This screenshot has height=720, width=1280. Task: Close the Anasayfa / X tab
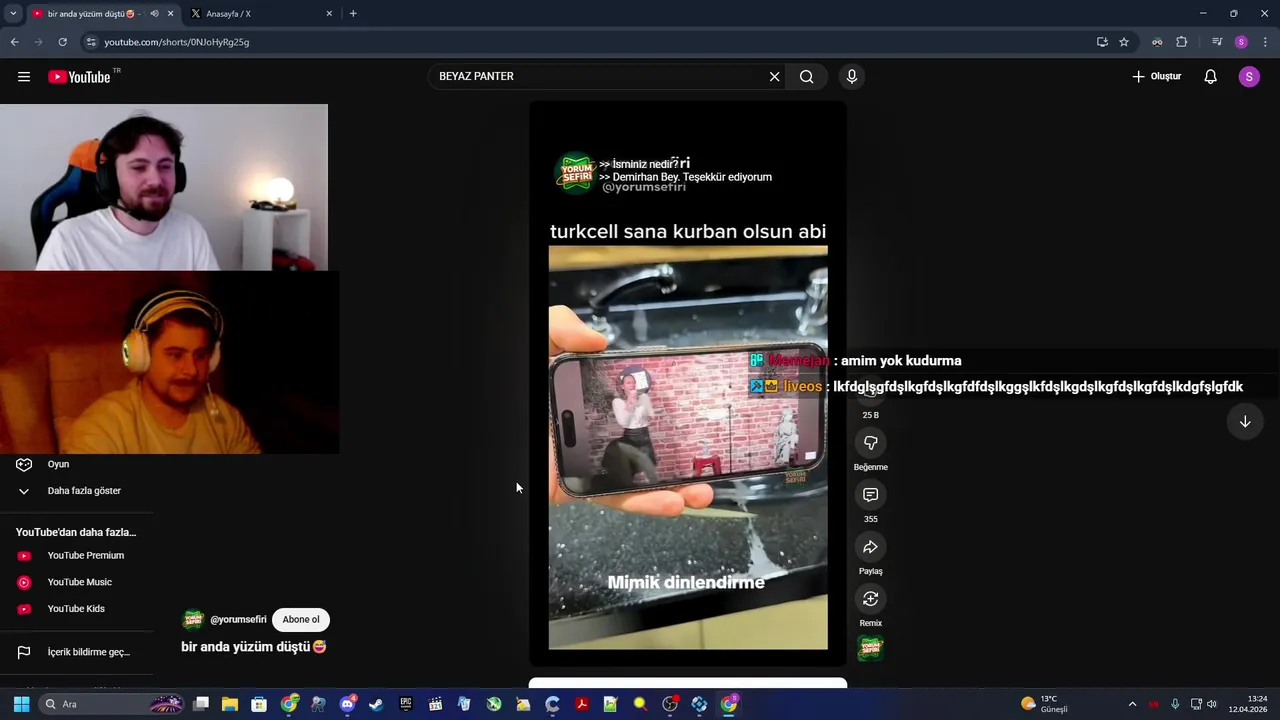[329, 14]
